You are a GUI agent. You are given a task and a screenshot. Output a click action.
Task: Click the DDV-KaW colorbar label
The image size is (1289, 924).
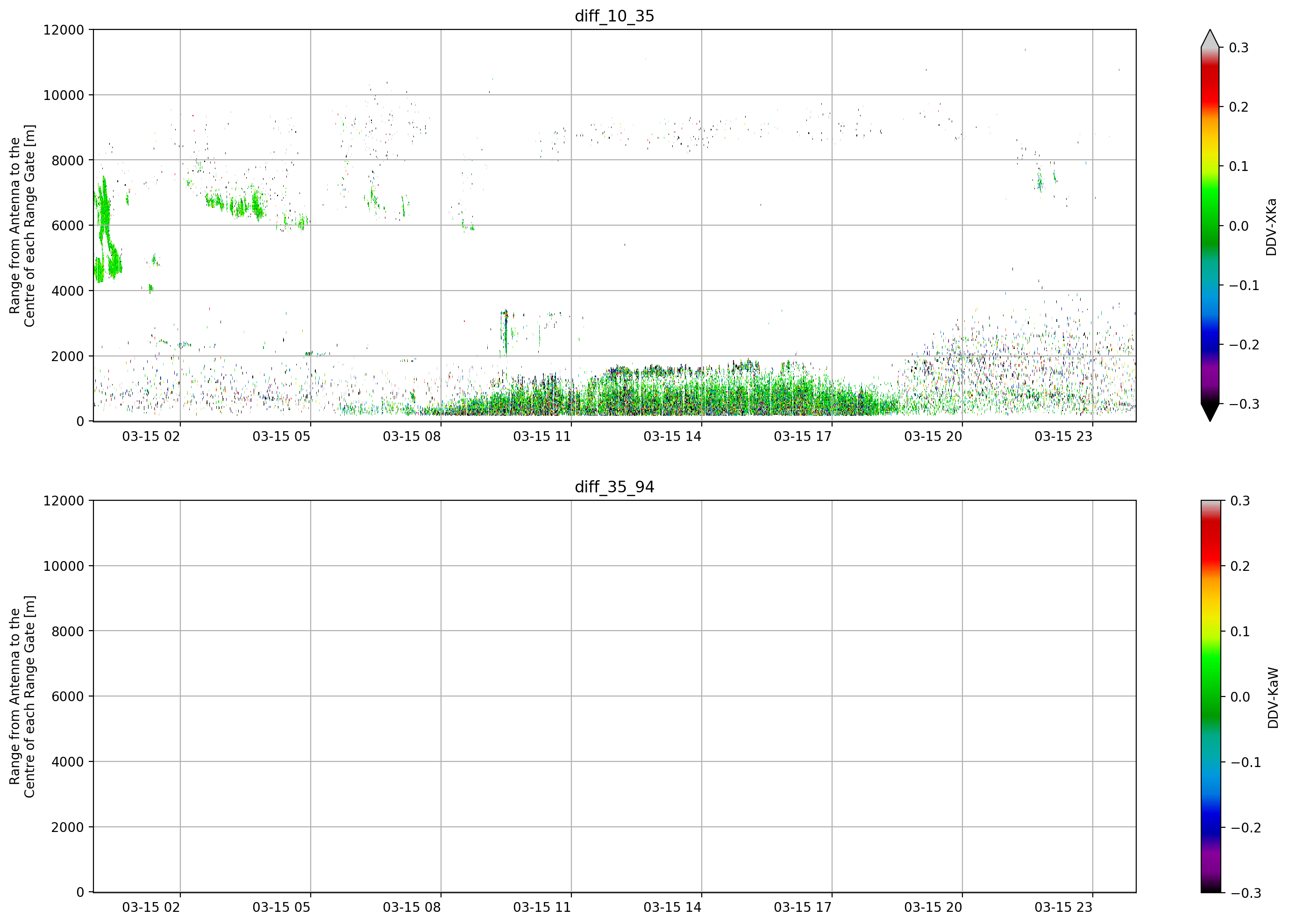[1273, 698]
